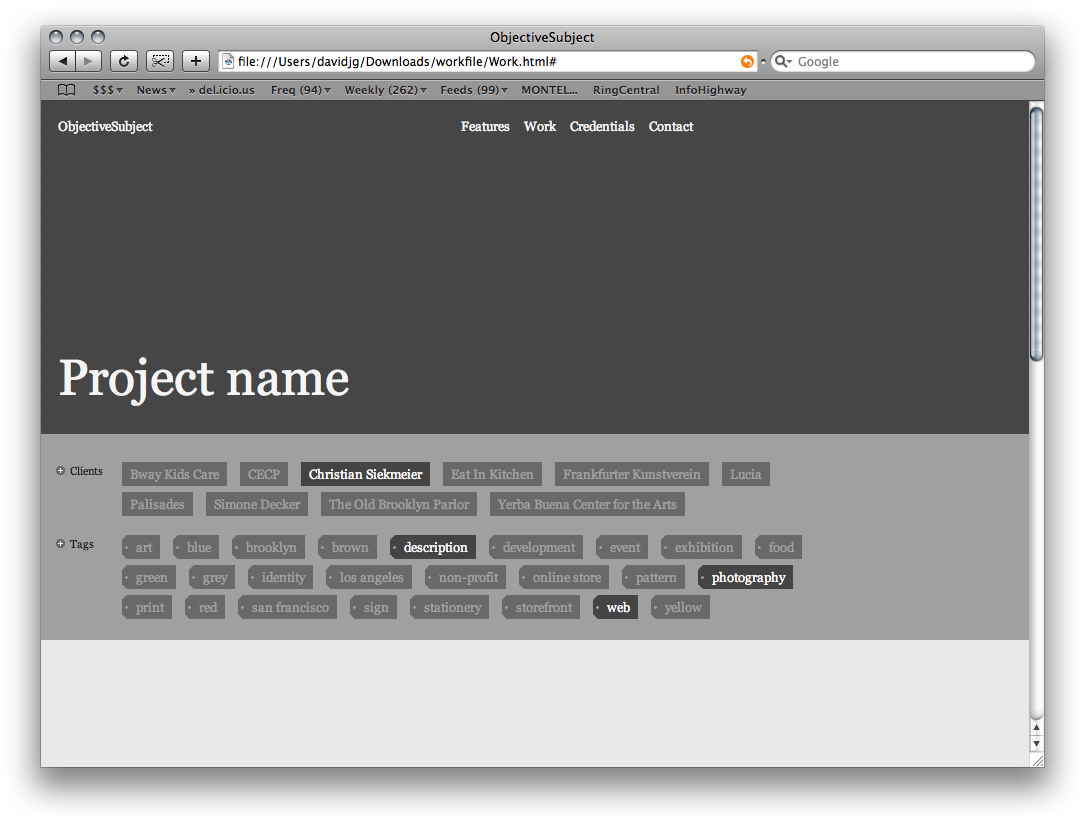1085x823 pixels.
Task: Go back using Safari's back arrow
Action: [x=62, y=61]
